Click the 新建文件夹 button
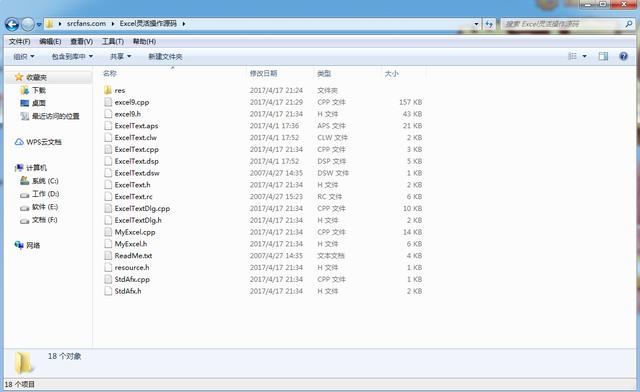Viewport: 640px width, 392px height. (x=165, y=56)
